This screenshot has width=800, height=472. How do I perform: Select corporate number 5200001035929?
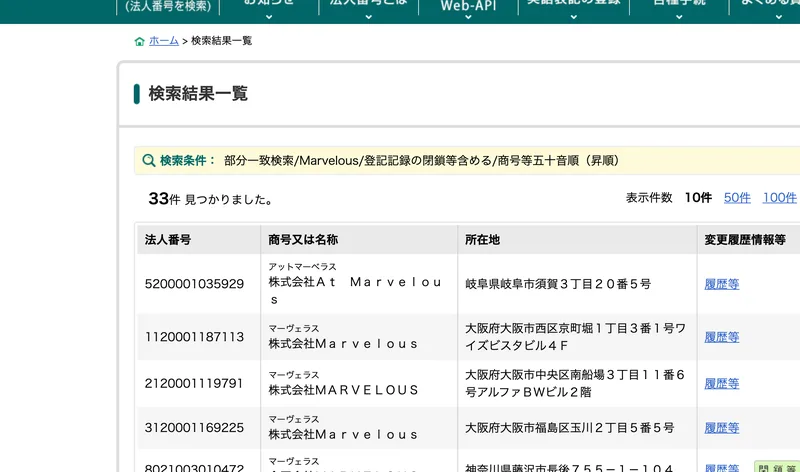click(194, 284)
